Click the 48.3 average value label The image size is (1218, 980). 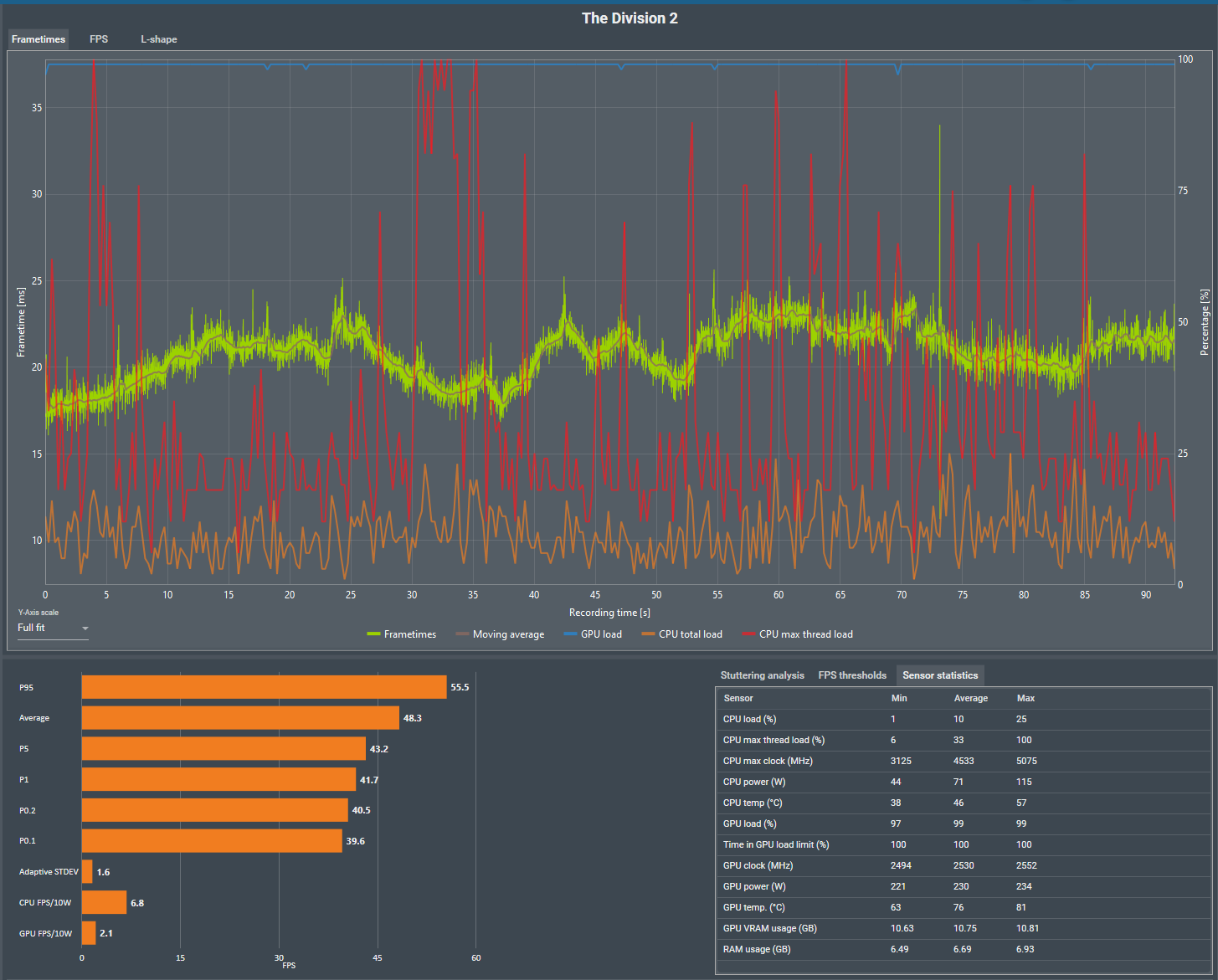[412, 718]
